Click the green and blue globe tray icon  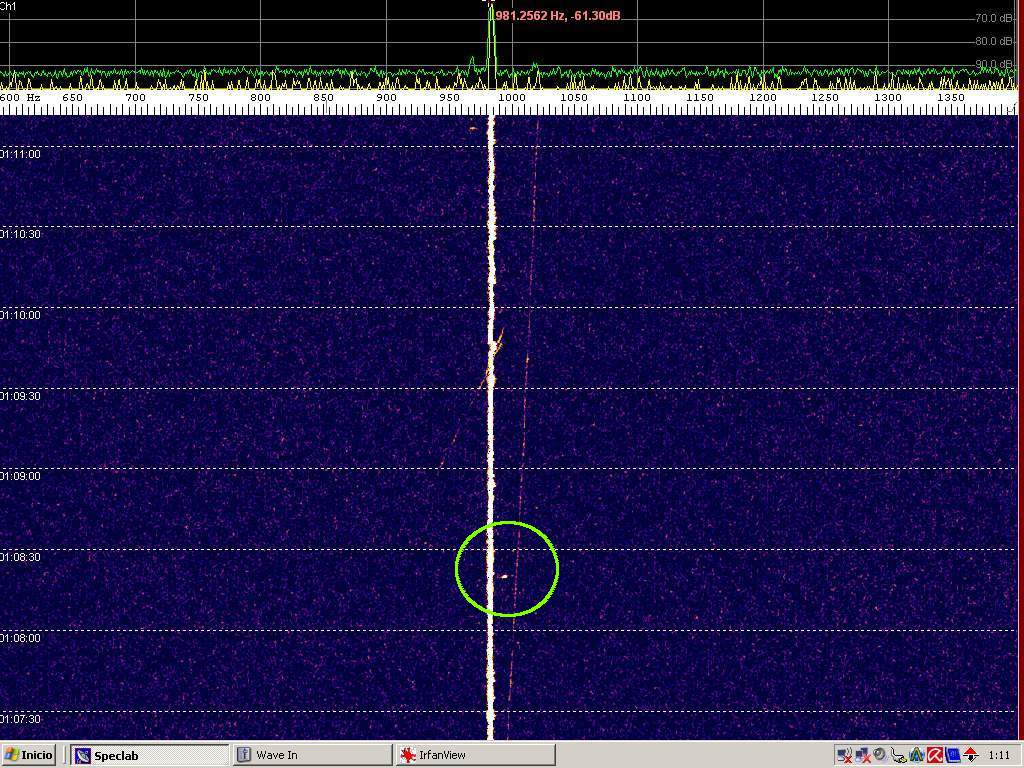coord(916,755)
